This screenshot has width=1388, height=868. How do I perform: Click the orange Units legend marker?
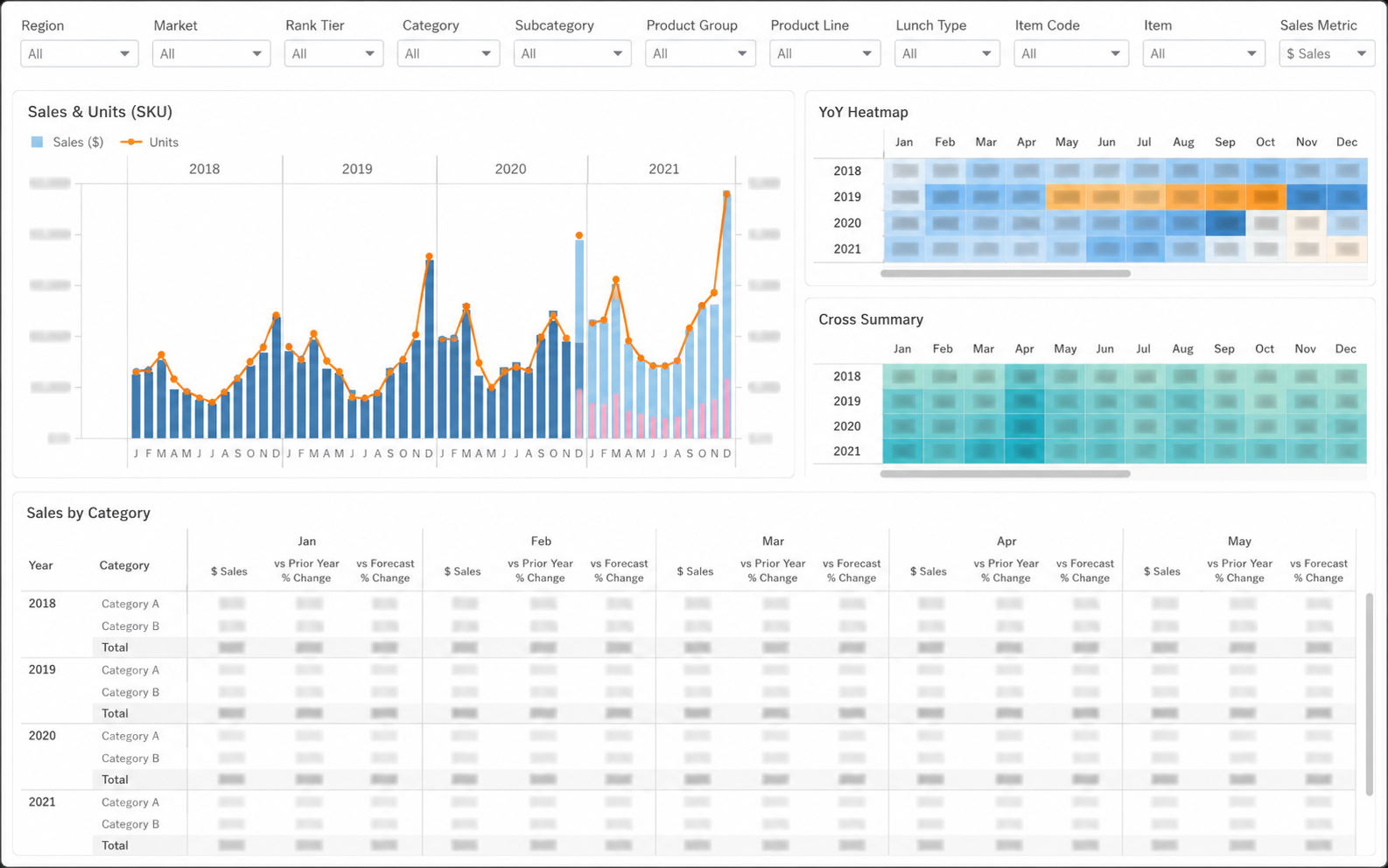tap(131, 142)
